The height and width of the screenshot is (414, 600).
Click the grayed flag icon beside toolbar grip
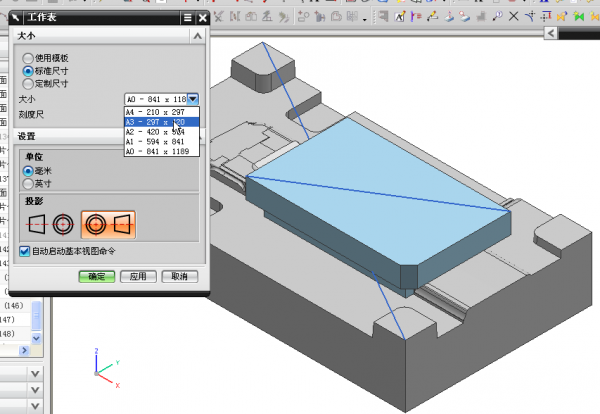[x=383, y=16]
